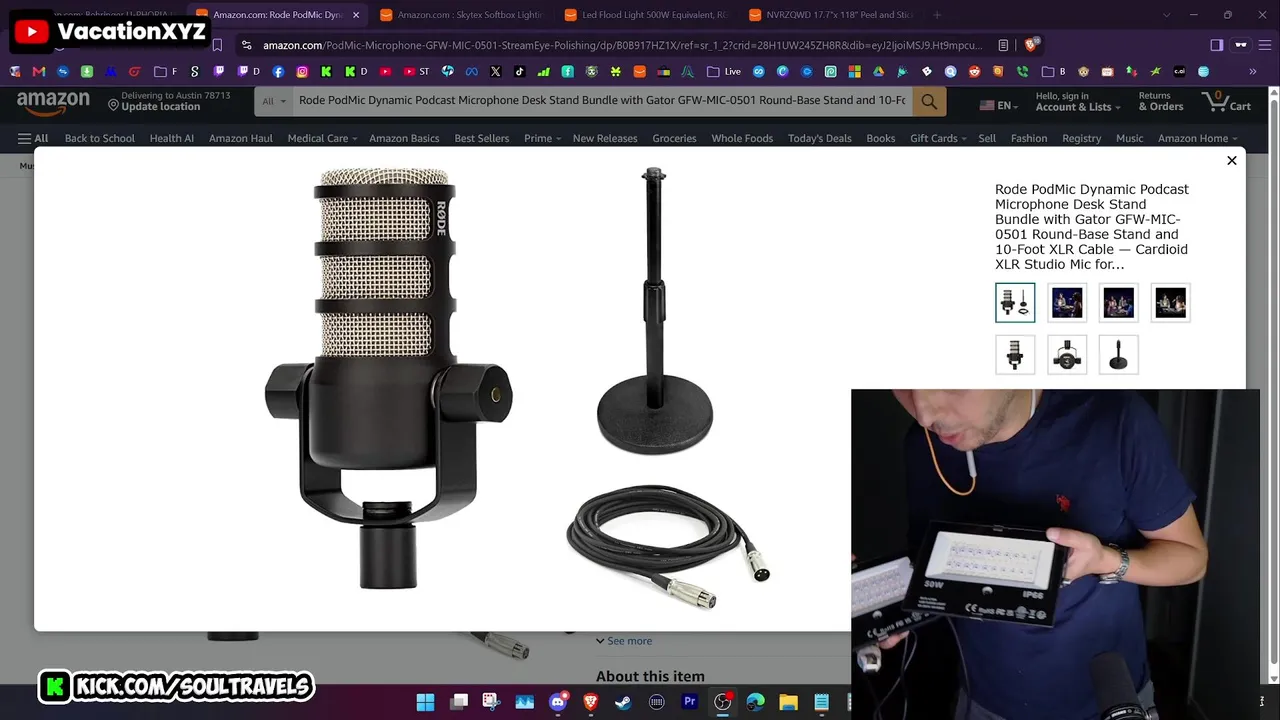Open Task View on the taskbar

(459, 702)
